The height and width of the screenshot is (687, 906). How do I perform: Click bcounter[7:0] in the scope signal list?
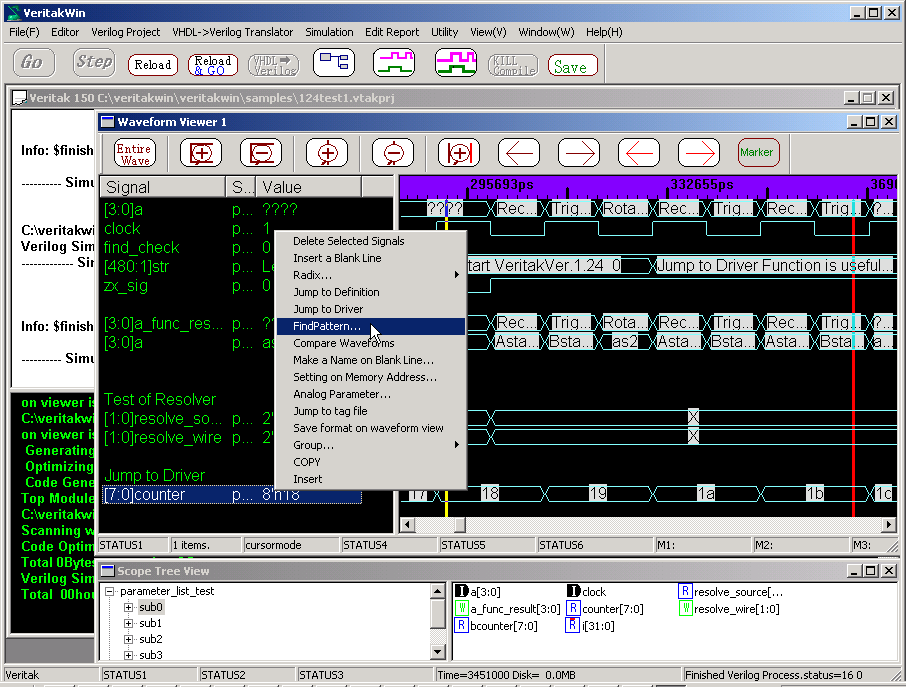pos(503,626)
